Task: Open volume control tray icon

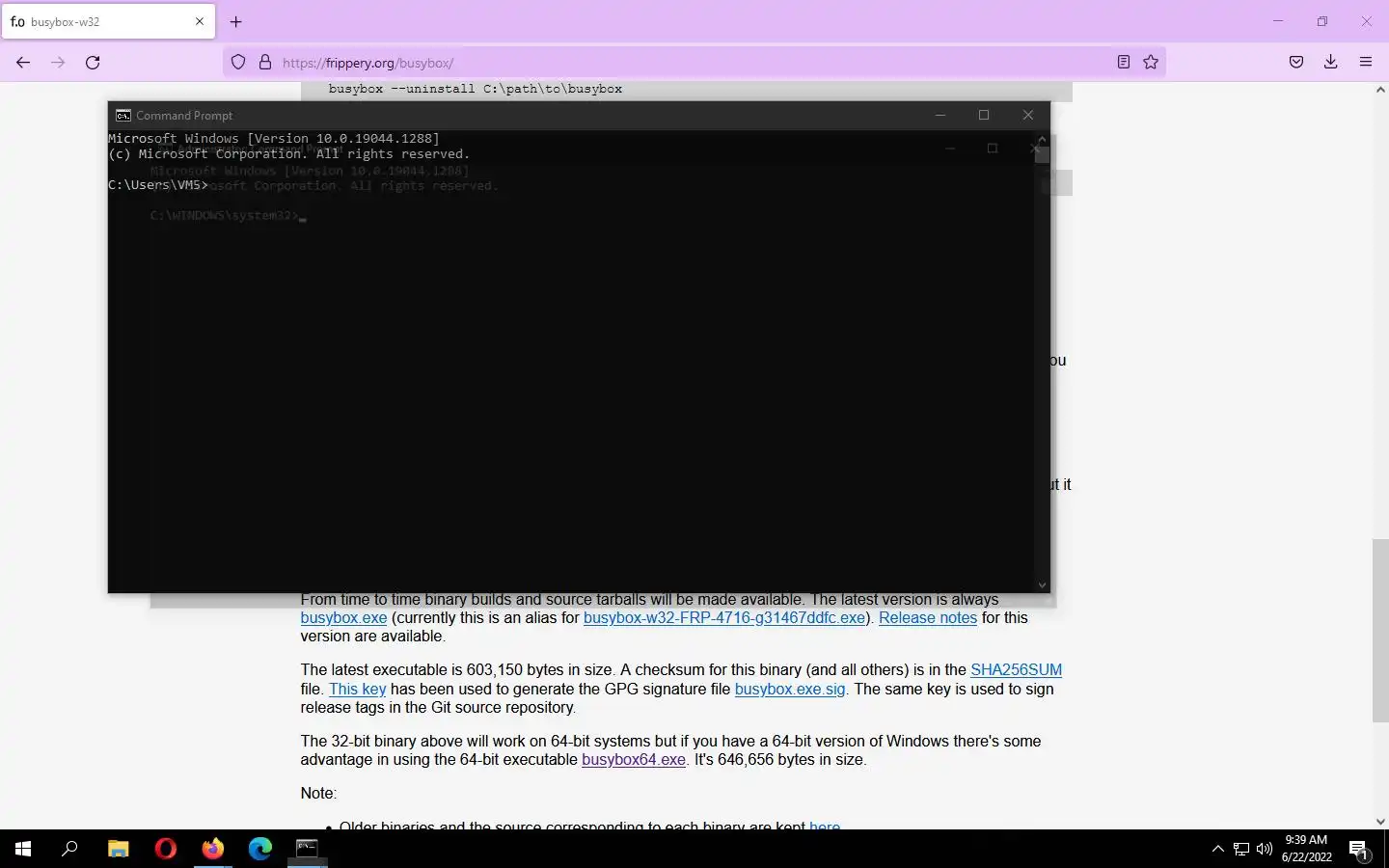Action: pyautogui.click(x=1265, y=849)
